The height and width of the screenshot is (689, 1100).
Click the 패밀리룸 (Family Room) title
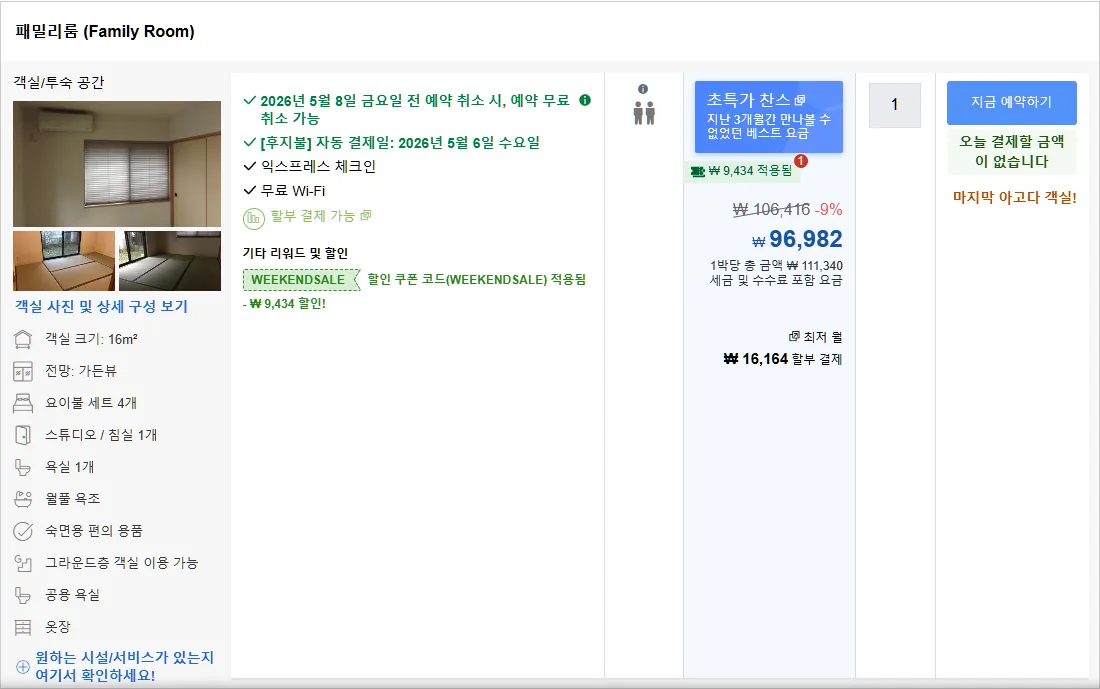click(x=105, y=32)
